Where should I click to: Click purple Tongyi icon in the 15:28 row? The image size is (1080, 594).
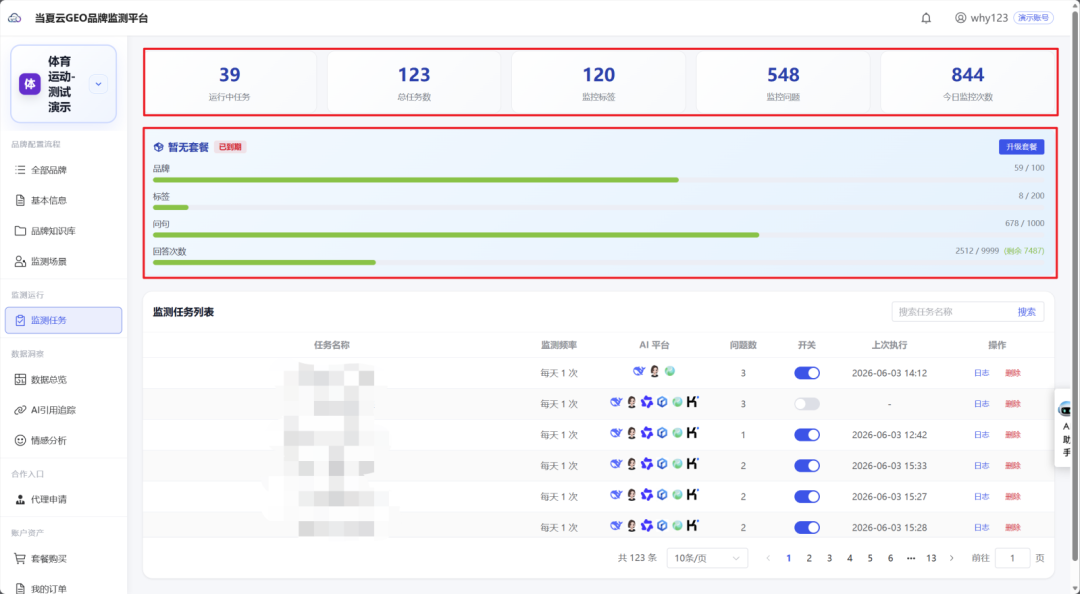647,526
